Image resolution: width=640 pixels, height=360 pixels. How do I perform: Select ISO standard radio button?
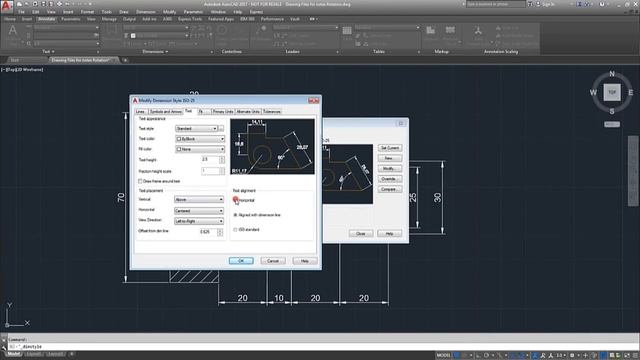click(x=235, y=230)
